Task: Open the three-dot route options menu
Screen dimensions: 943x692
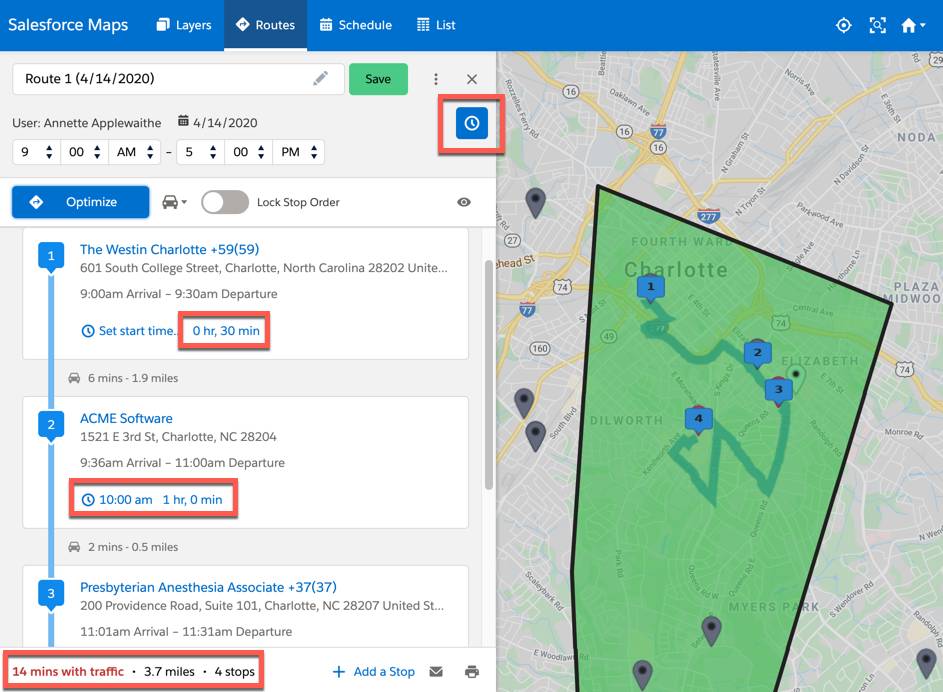Action: (x=436, y=79)
